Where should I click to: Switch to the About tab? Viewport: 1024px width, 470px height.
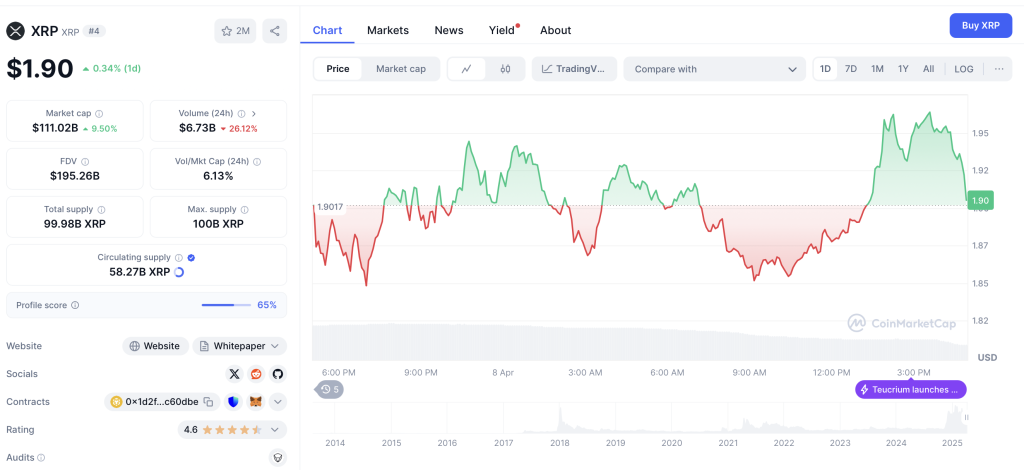pos(556,30)
